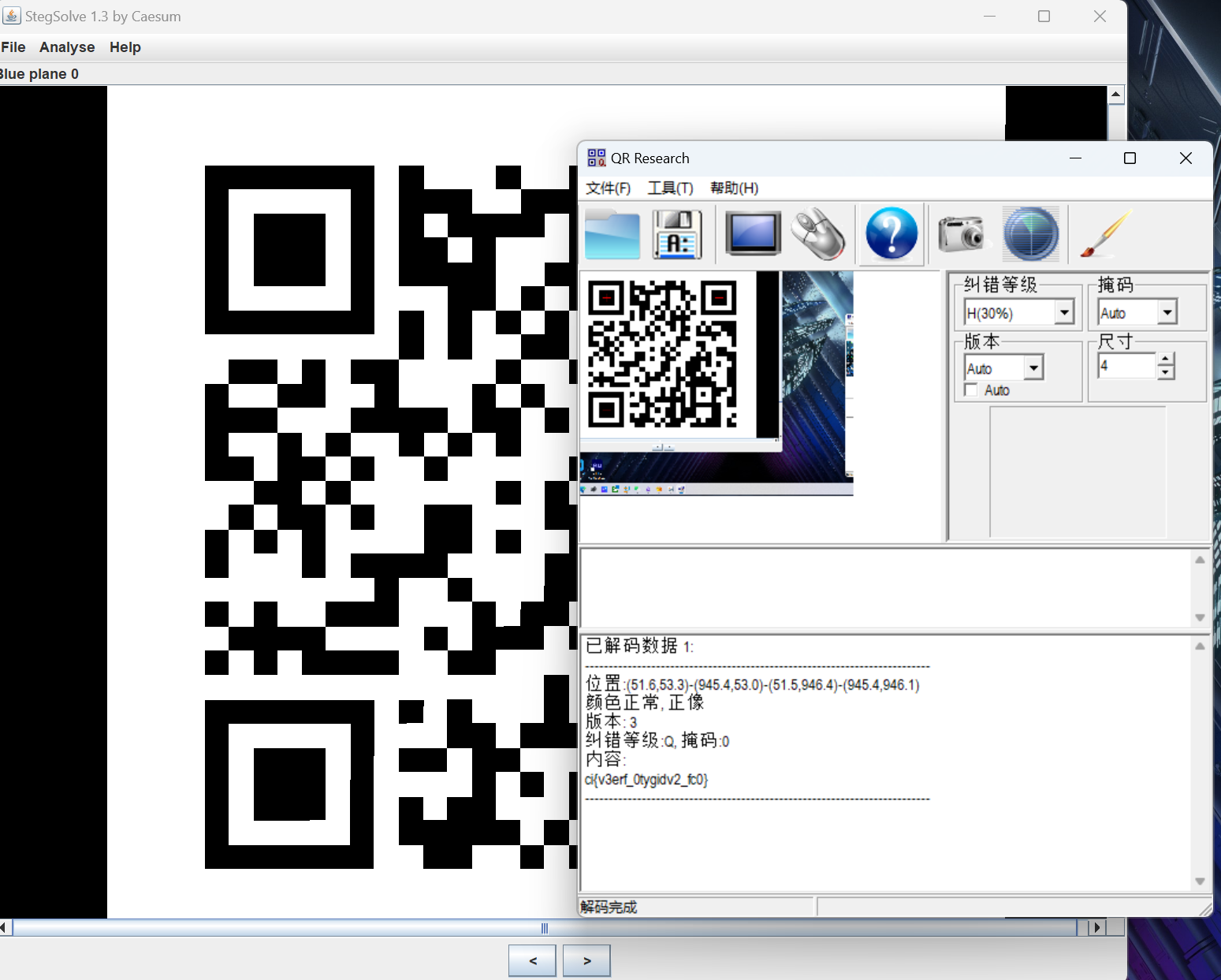Open the 帮助(H) menu
1221x980 pixels.
click(734, 188)
